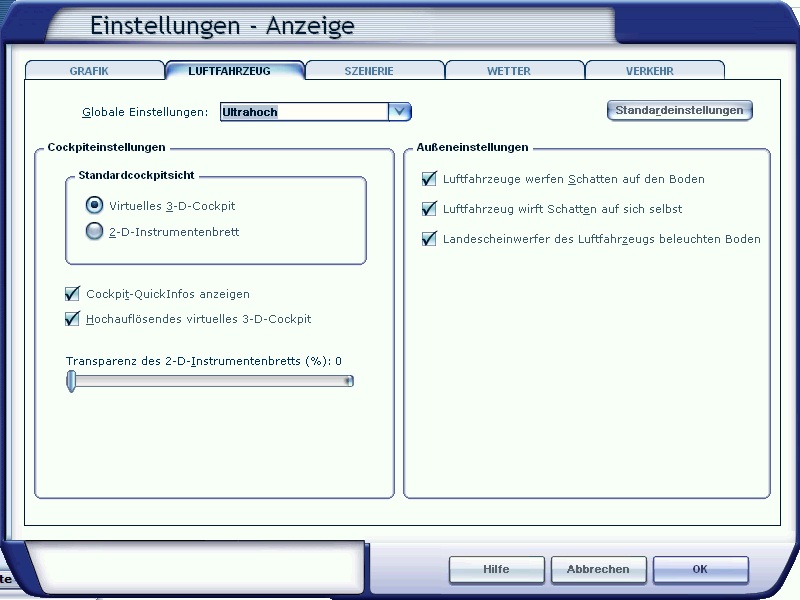This screenshot has height=600, width=800.
Task: Toggle Hochauflösendes virtuelles 3-D-Cockpit
Action: (71, 318)
